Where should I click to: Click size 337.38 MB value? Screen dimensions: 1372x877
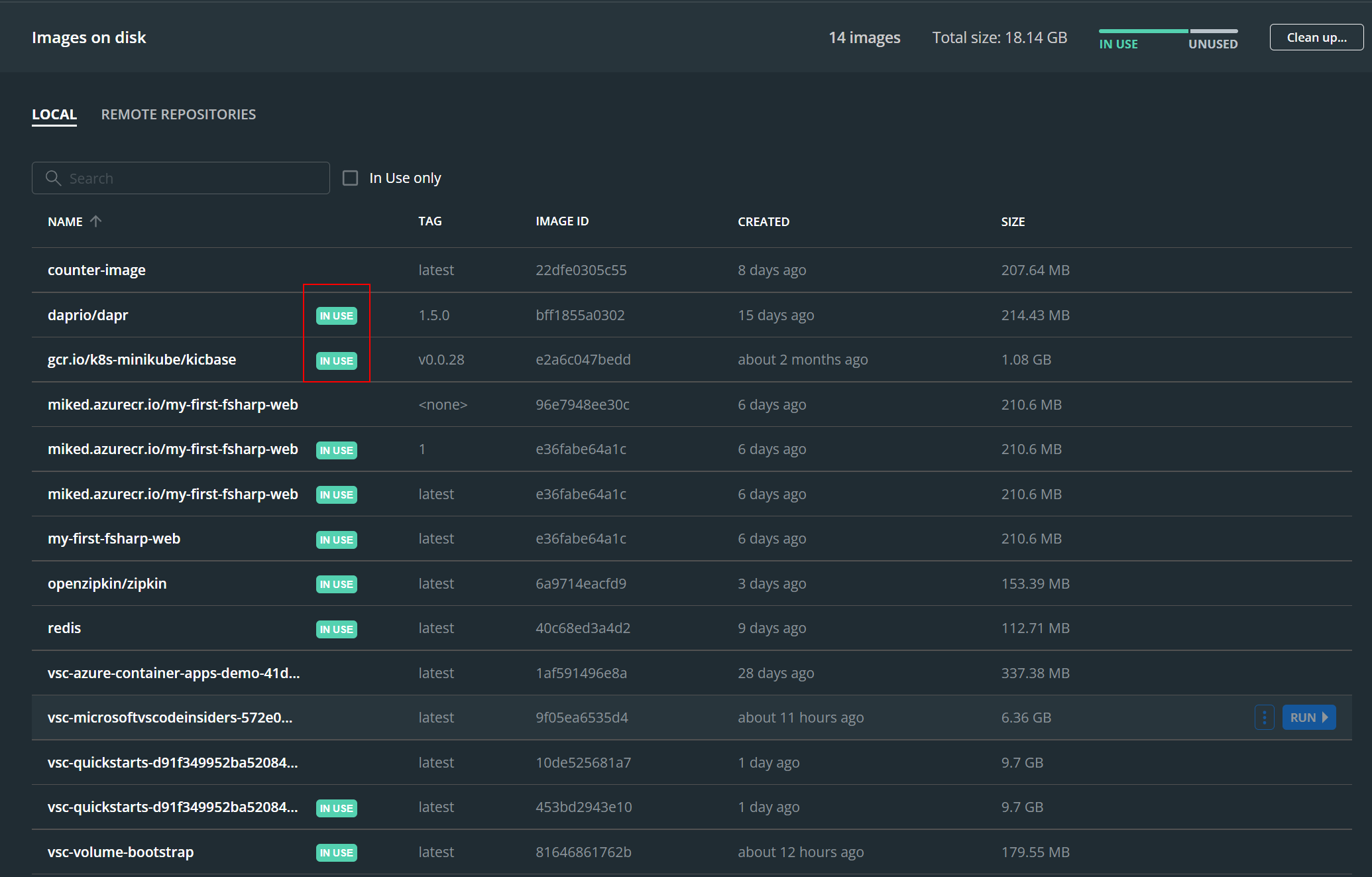[1035, 673]
